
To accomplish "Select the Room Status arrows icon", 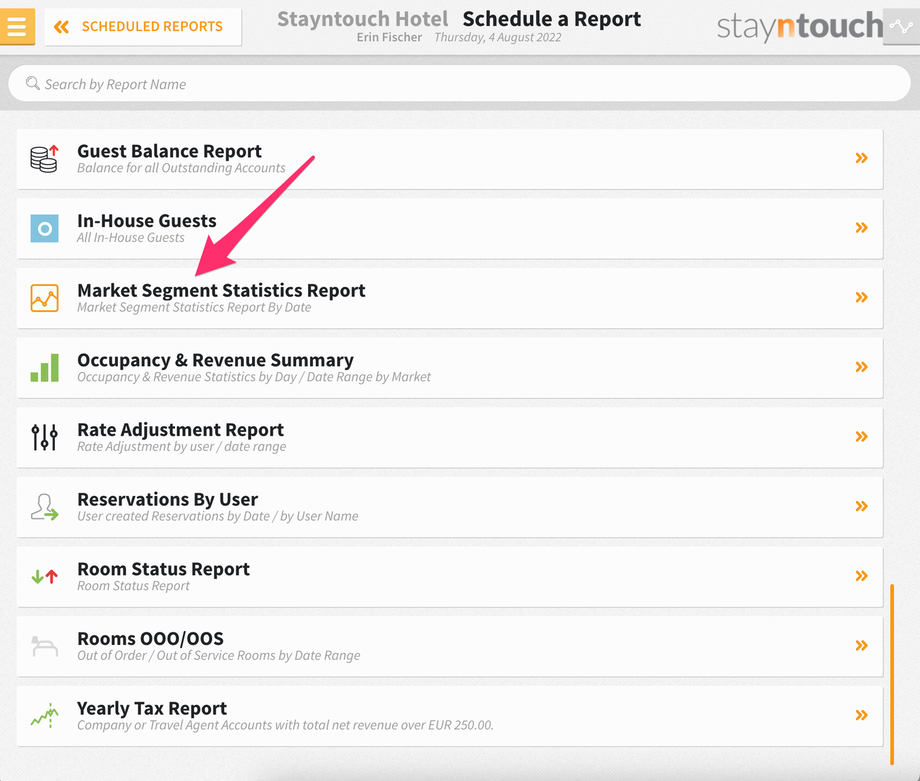I will point(45,577).
